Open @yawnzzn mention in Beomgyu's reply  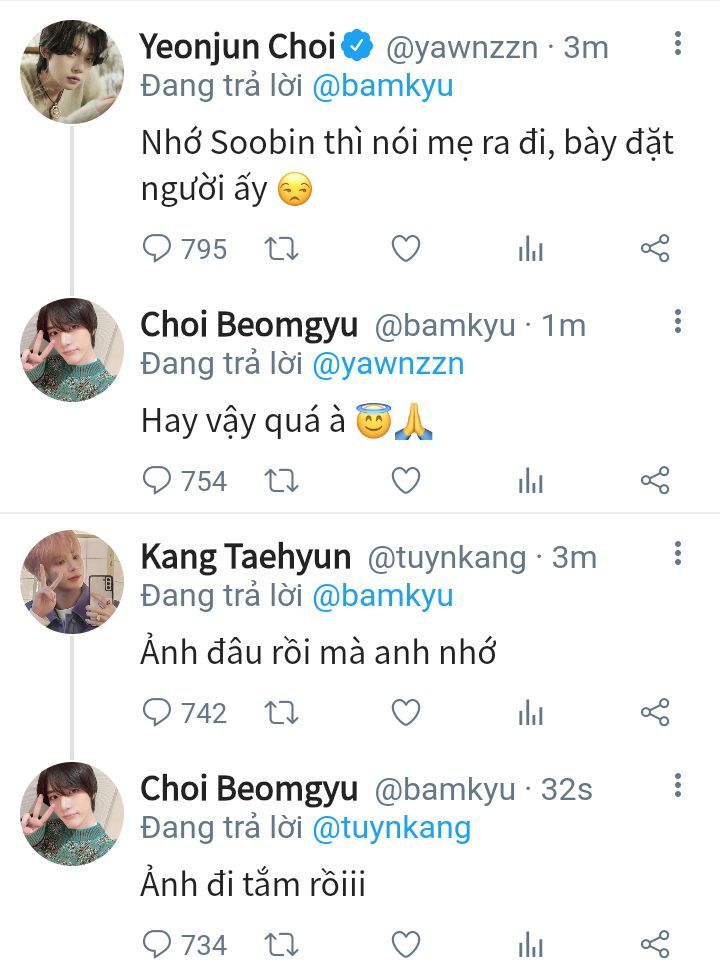pos(388,364)
